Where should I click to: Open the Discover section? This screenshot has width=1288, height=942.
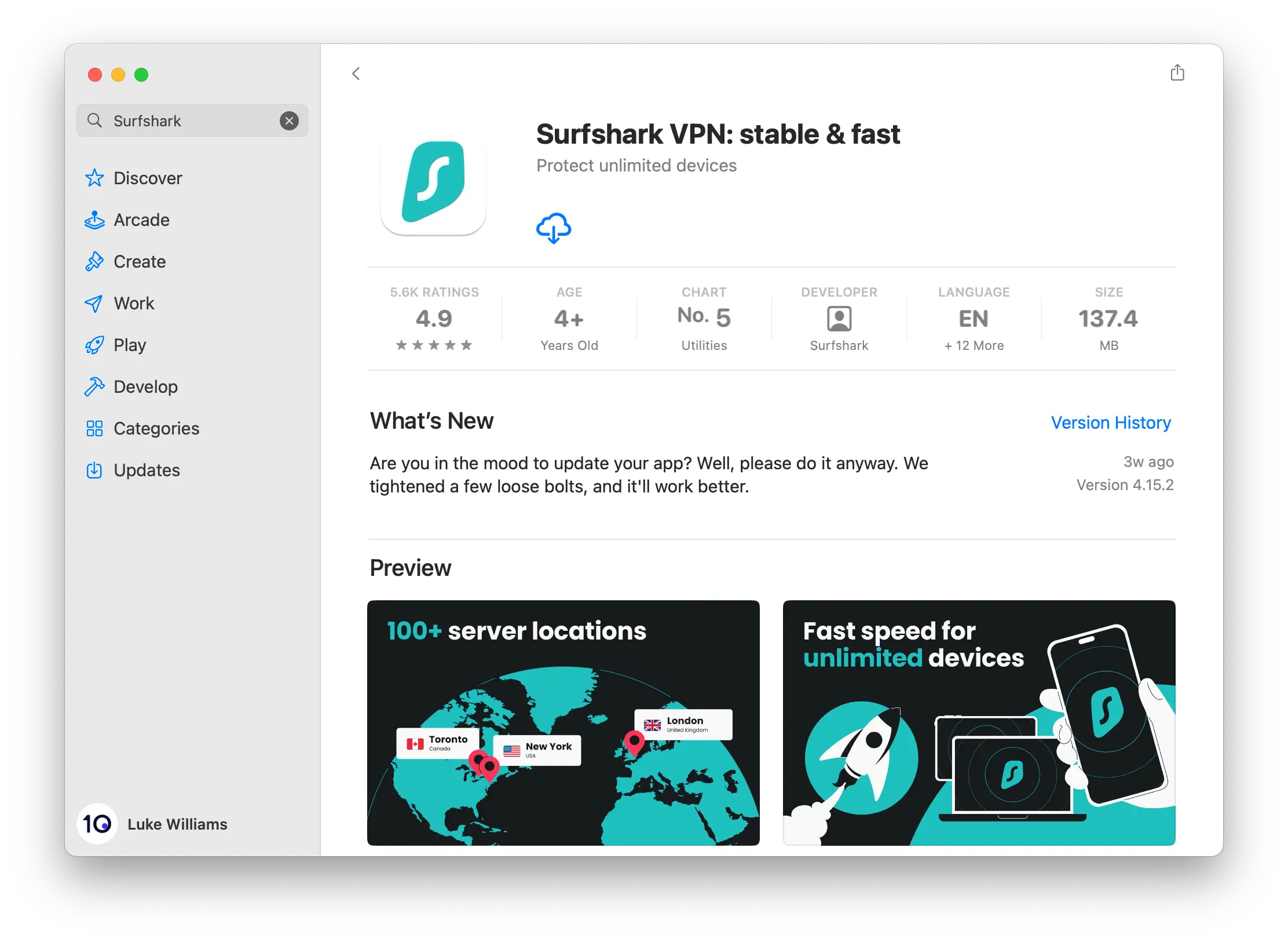coord(149,178)
